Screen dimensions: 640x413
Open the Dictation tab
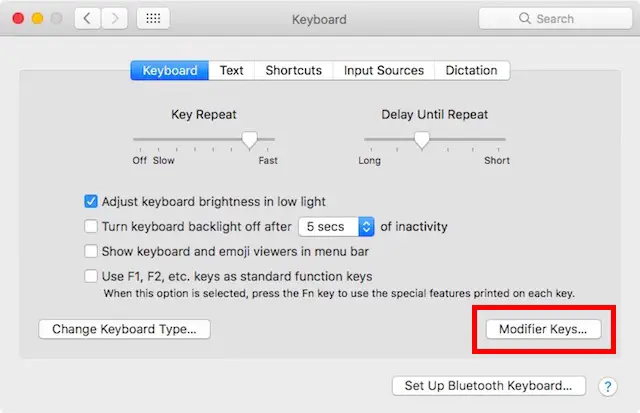[x=471, y=71]
